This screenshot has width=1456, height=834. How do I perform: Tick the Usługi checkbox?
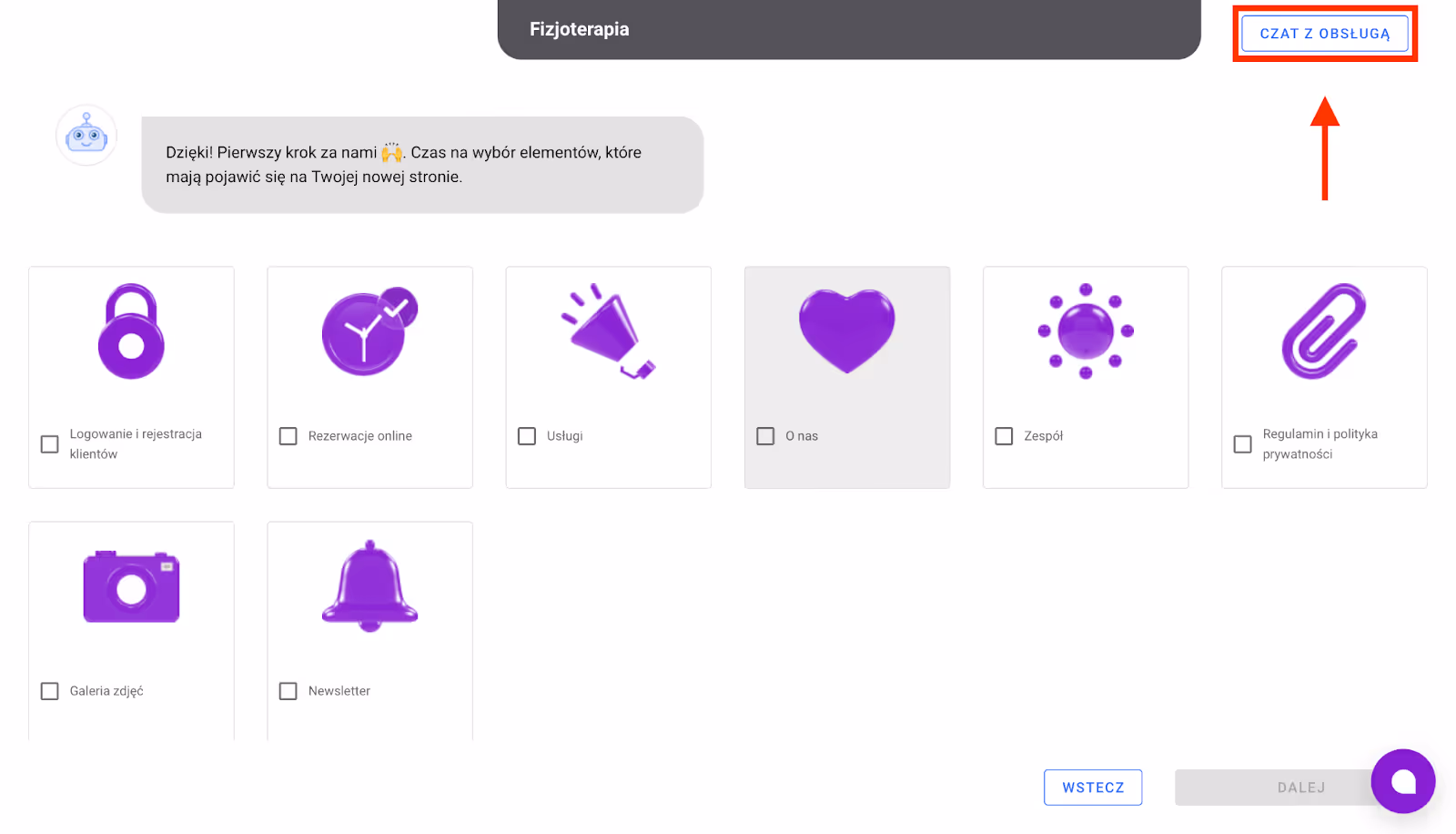pos(527,436)
